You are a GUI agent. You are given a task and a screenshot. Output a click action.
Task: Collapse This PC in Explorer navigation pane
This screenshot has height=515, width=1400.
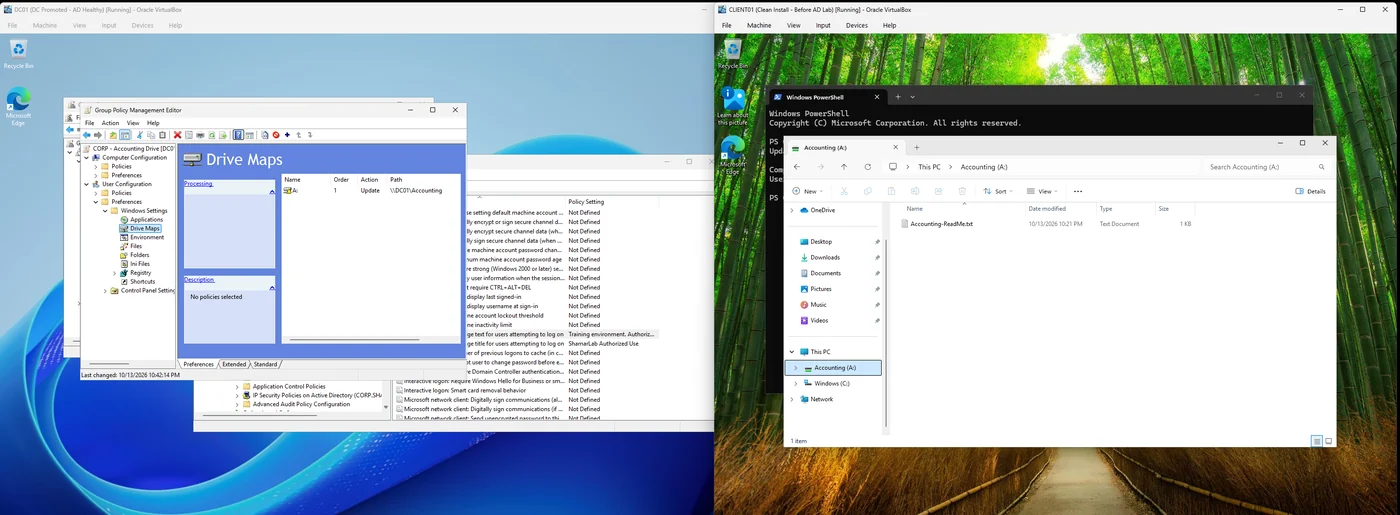pyautogui.click(x=792, y=352)
